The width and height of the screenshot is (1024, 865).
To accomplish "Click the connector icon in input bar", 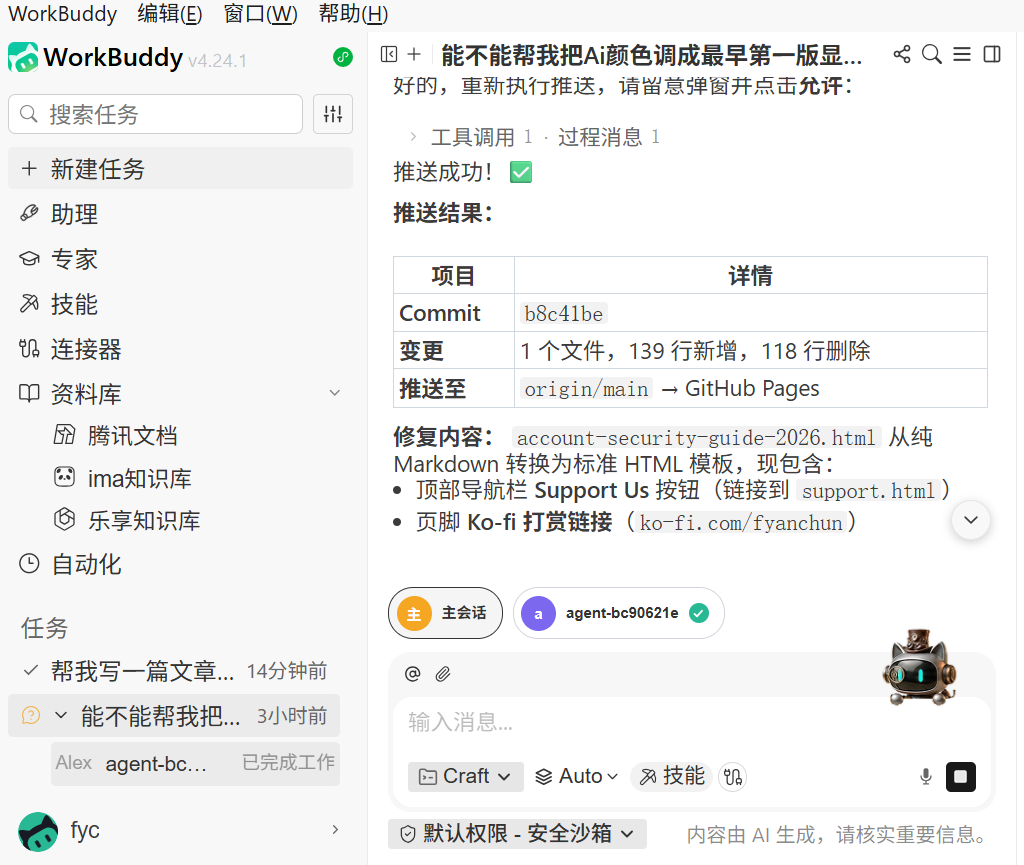I will click(x=733, y=777).
